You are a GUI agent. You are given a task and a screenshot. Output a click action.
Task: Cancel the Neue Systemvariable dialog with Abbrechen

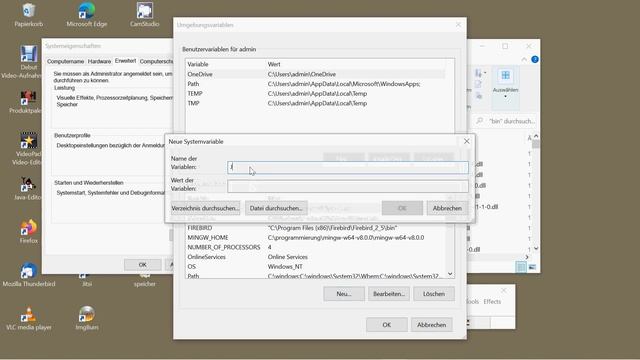tap(447, 208)
